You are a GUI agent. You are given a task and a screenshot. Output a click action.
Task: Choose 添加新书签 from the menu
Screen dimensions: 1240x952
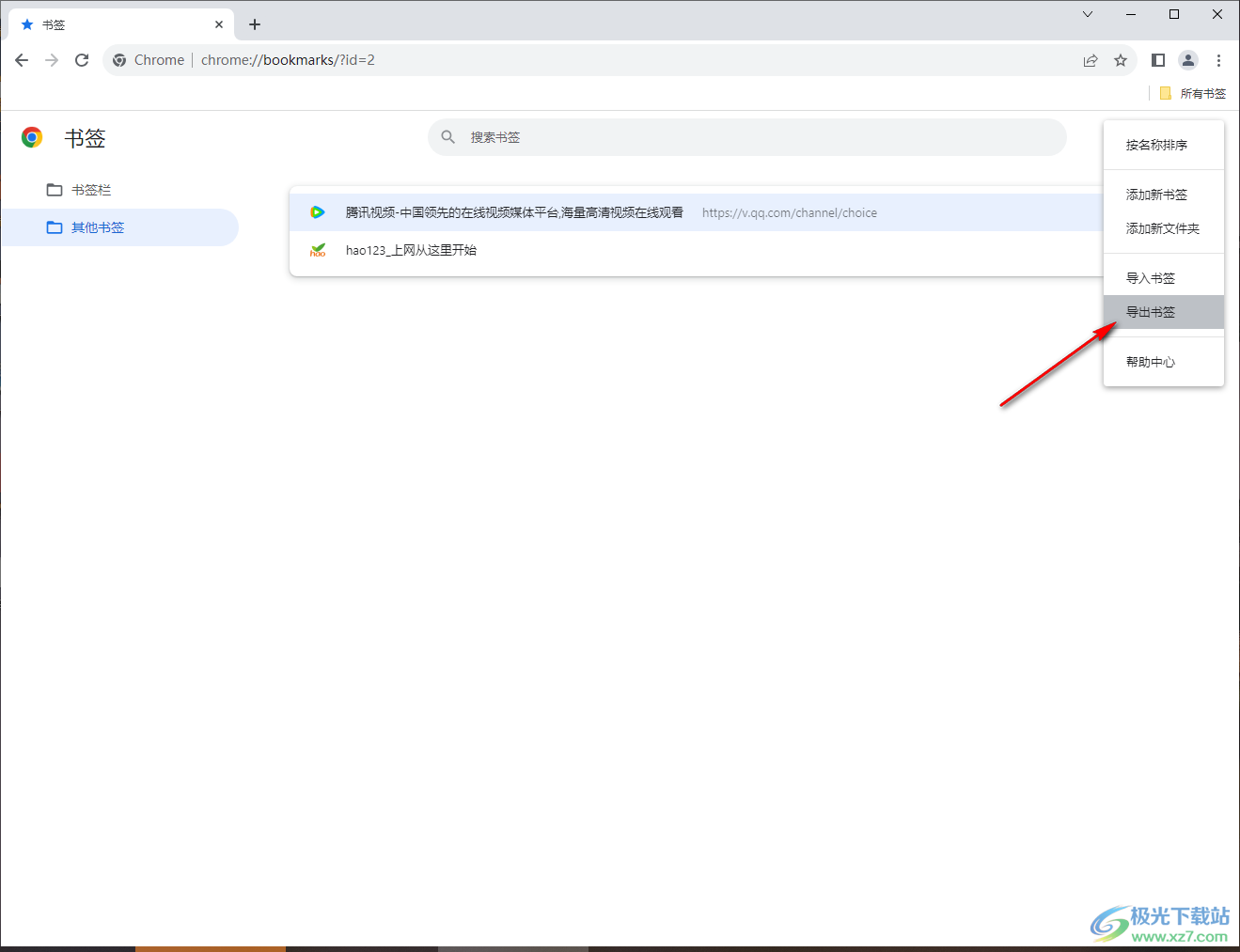click(x=1164, y=195)
